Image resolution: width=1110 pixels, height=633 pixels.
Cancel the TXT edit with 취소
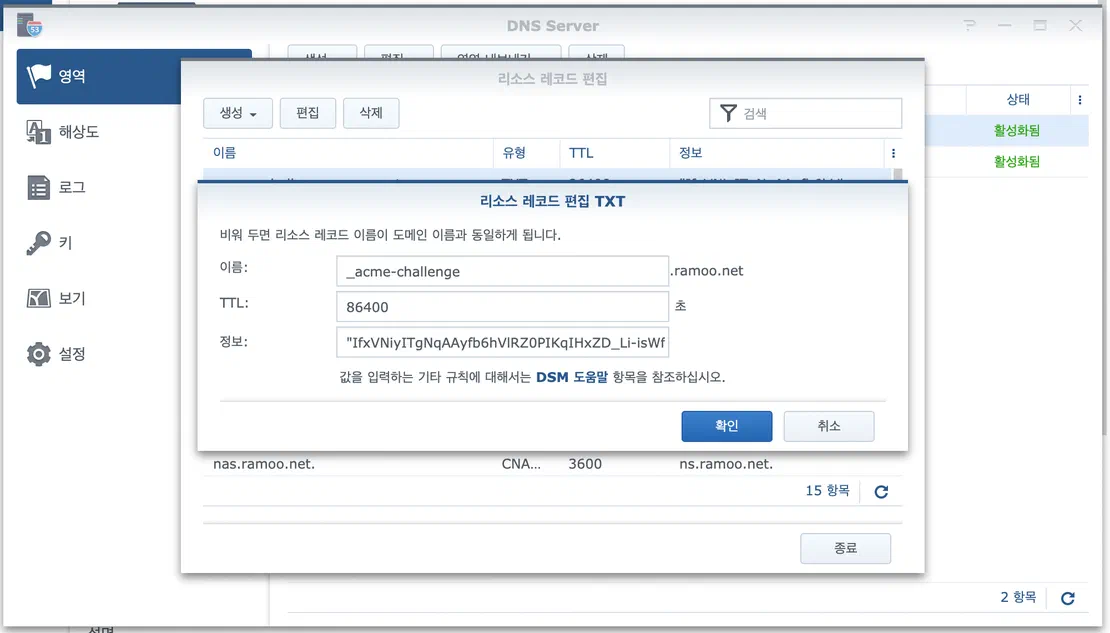[829, 426]
